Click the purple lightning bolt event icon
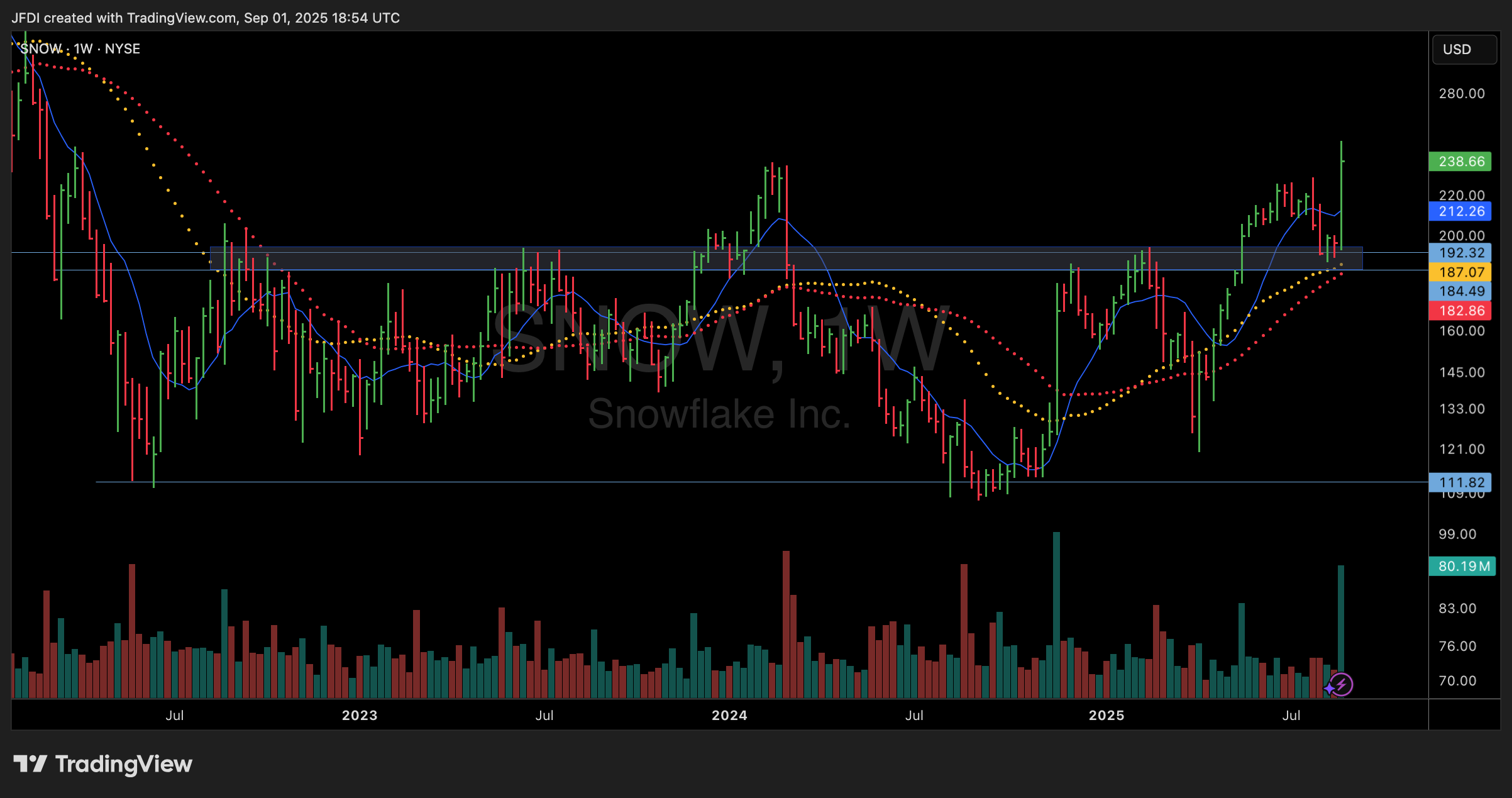The height and width of the screenshot is (798, 1512). (1342, 684)
